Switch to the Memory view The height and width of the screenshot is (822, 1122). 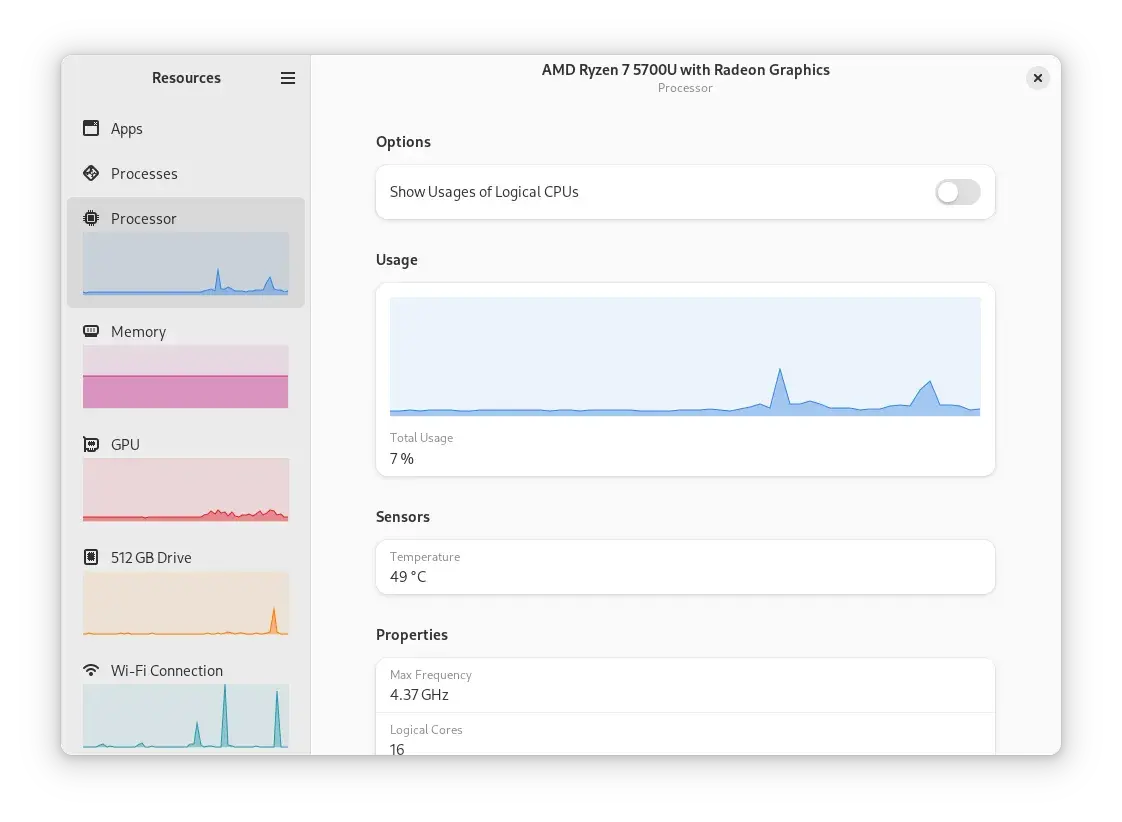coord(139,331)
